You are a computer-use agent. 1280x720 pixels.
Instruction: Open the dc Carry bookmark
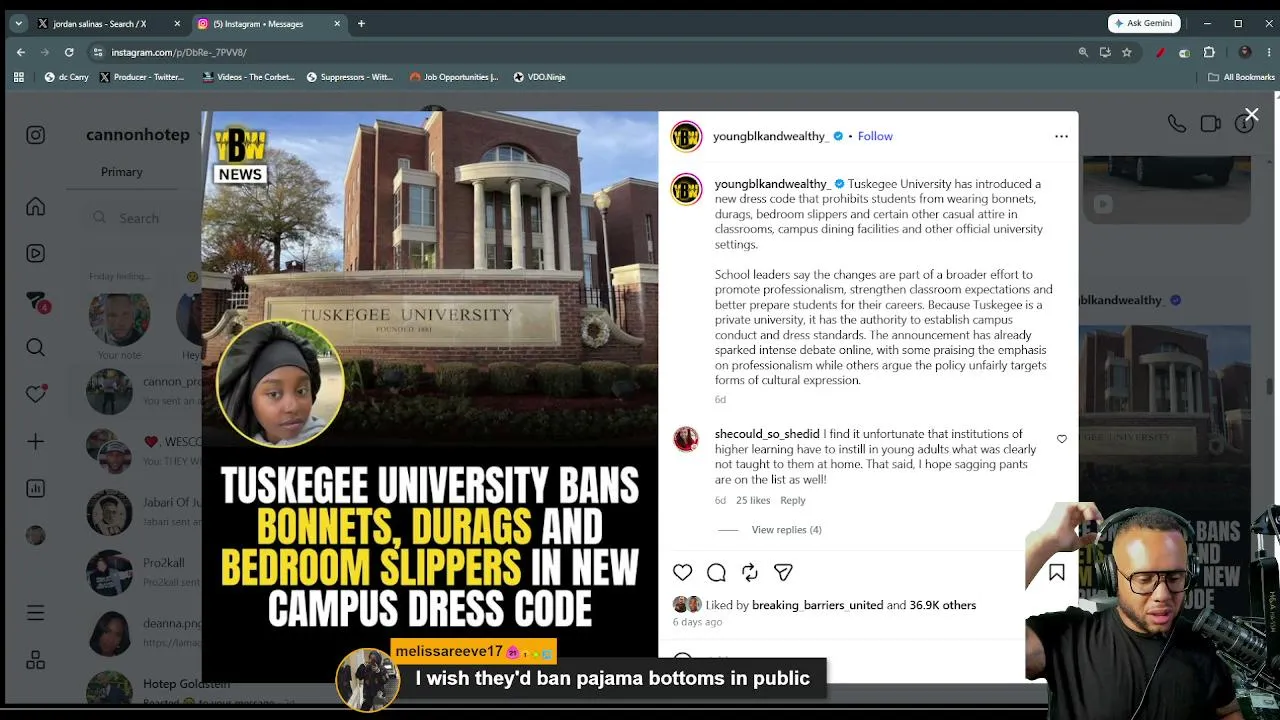click(x=67, y=77)
